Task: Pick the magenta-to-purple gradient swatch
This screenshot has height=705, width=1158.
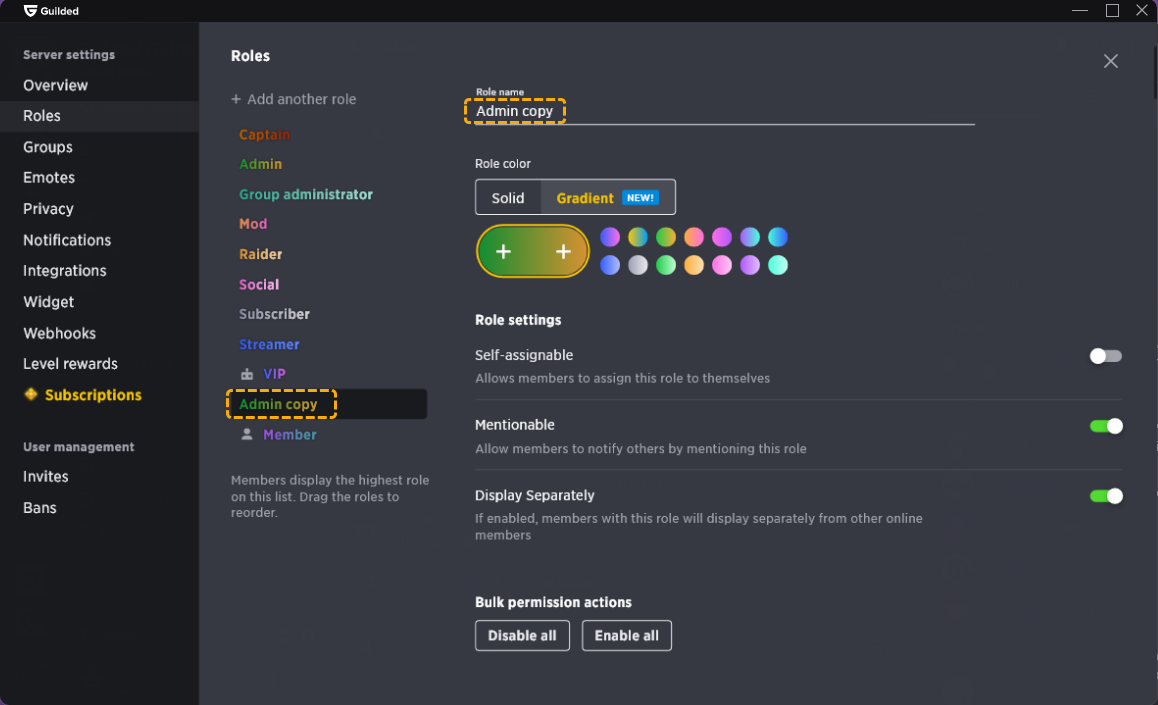Action: (722, 237)
